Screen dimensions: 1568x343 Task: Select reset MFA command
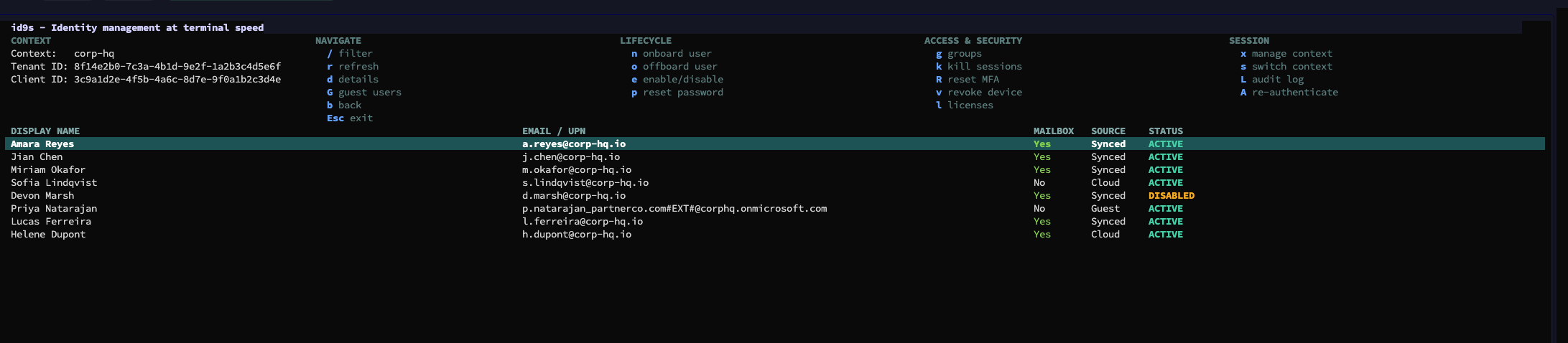968,80
